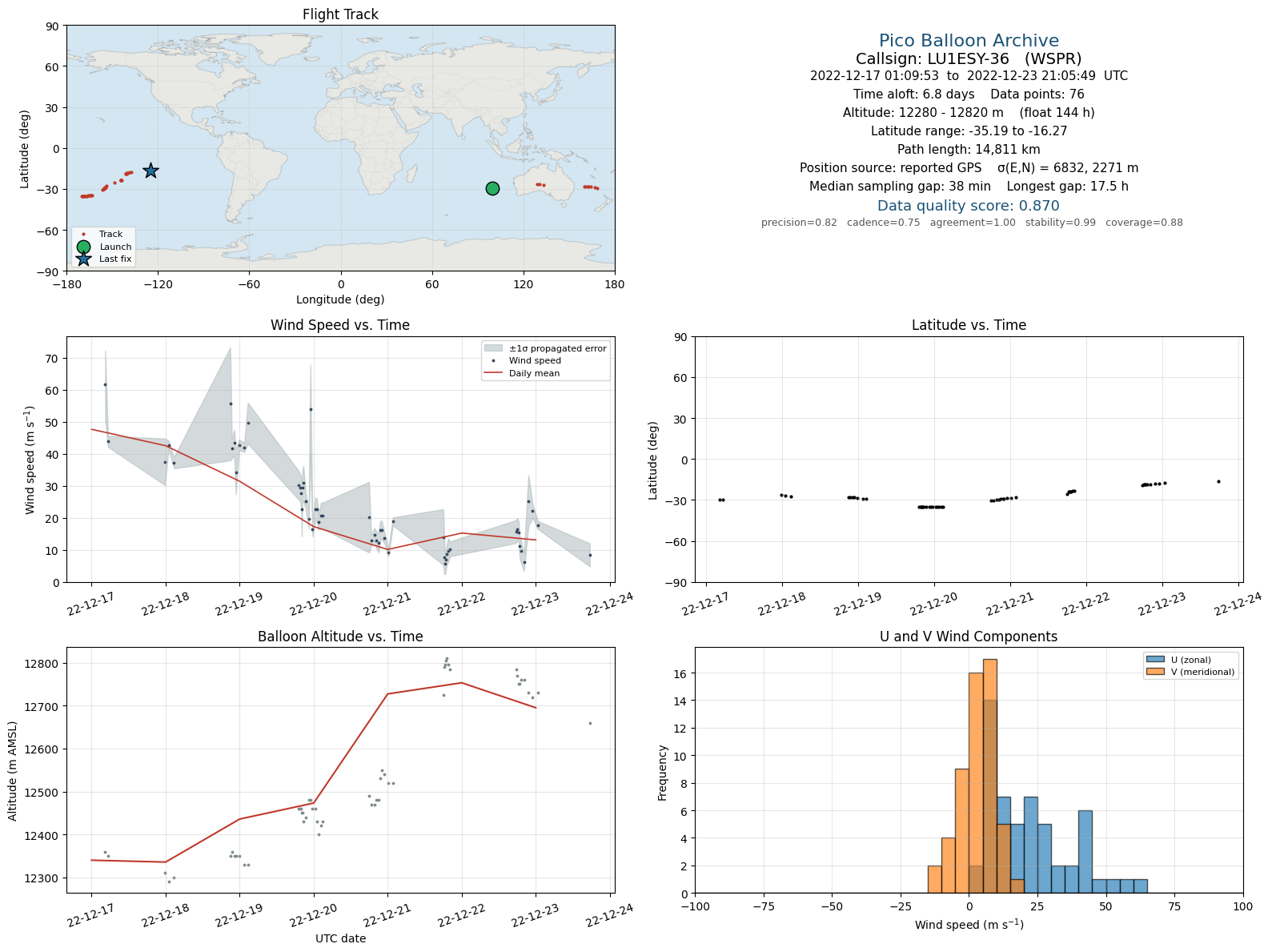This screenshot has width=1272, height=952.
Task: Select the Latitude range: -35.19 to -16.27 text
Action: click(x=969, y=131)
